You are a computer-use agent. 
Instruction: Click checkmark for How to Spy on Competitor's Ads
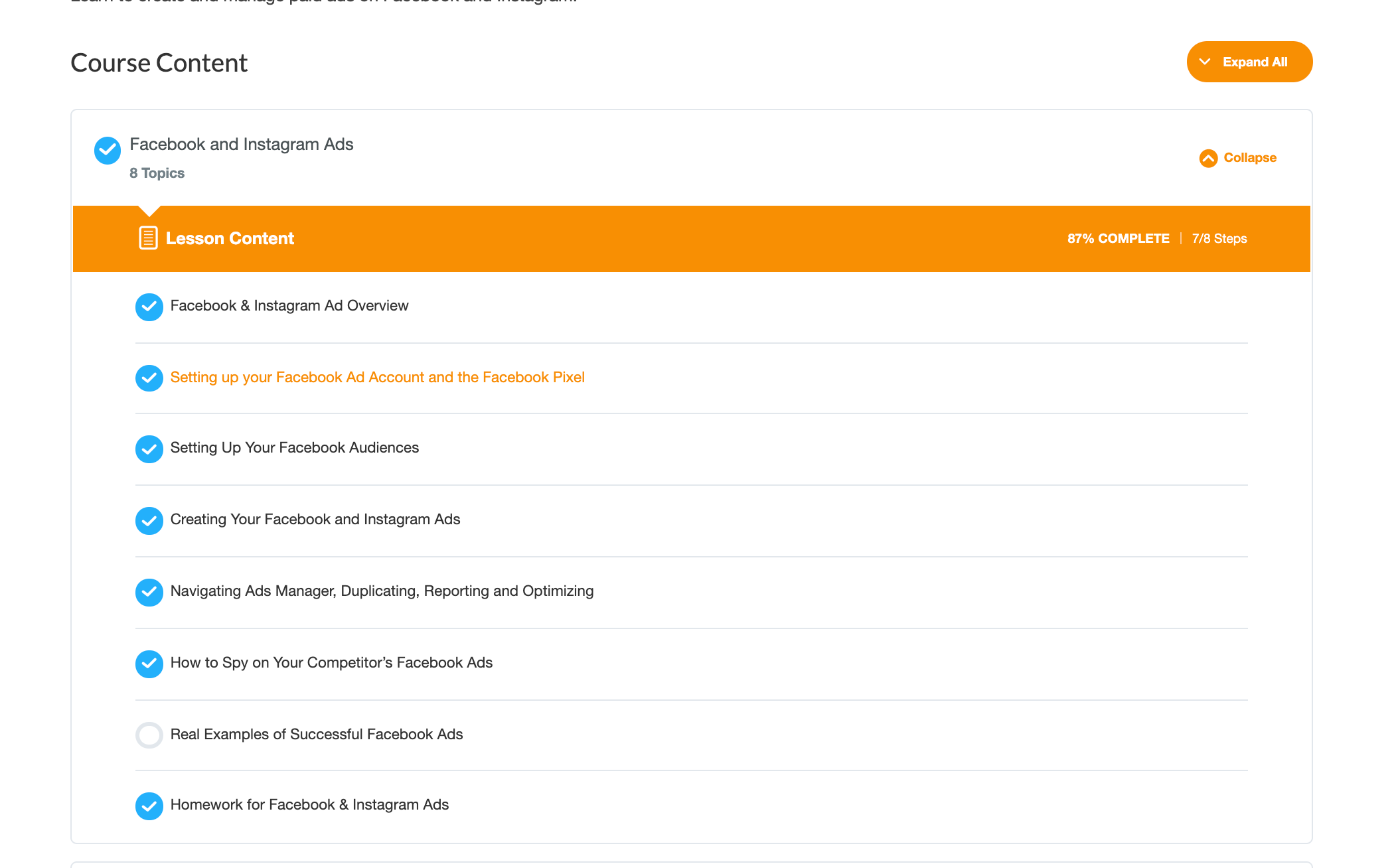[x=149, y=664]
